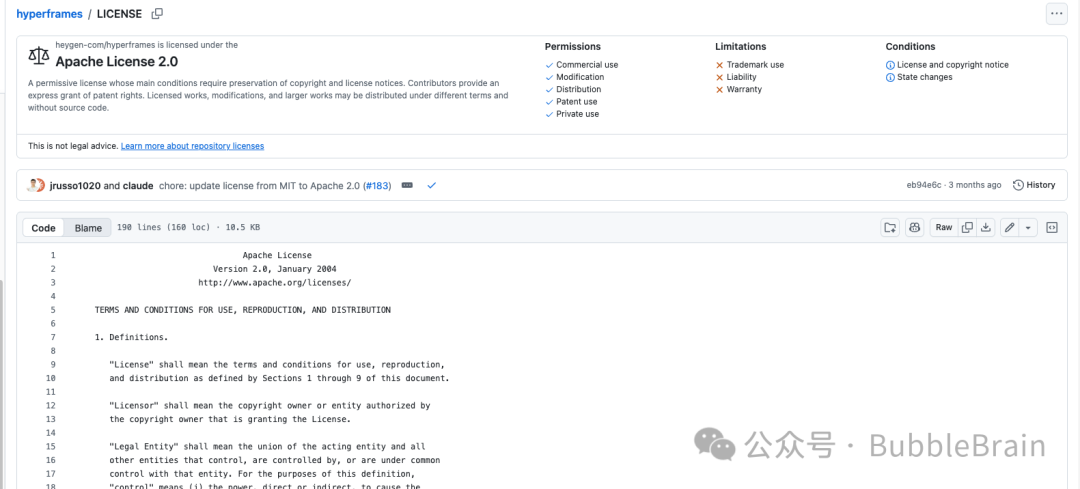Open the symbols panel icon

(x=1052, y=227)
